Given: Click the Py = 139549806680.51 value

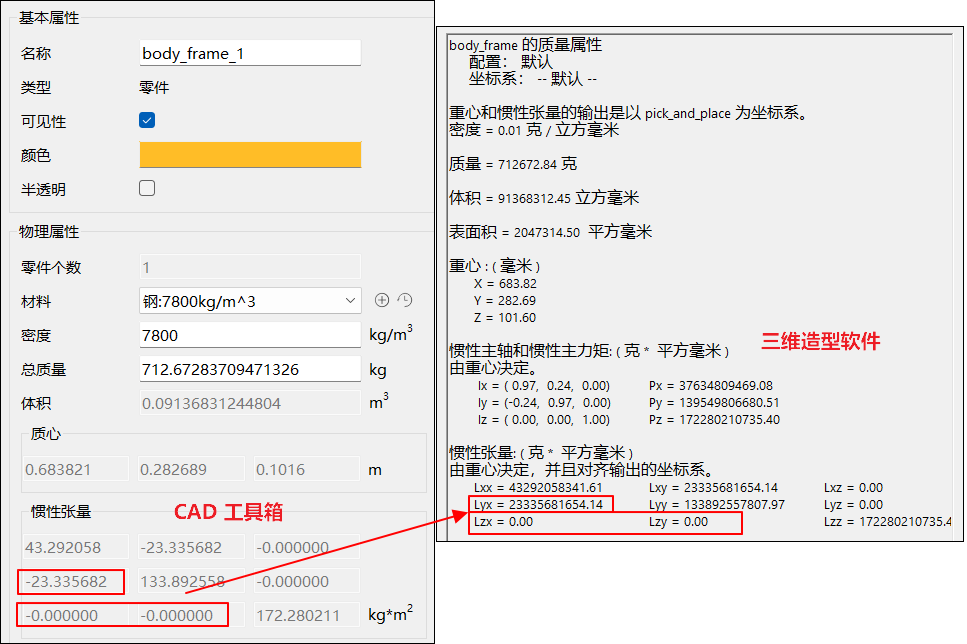Looking at the screenshot, I should (714, 403).
